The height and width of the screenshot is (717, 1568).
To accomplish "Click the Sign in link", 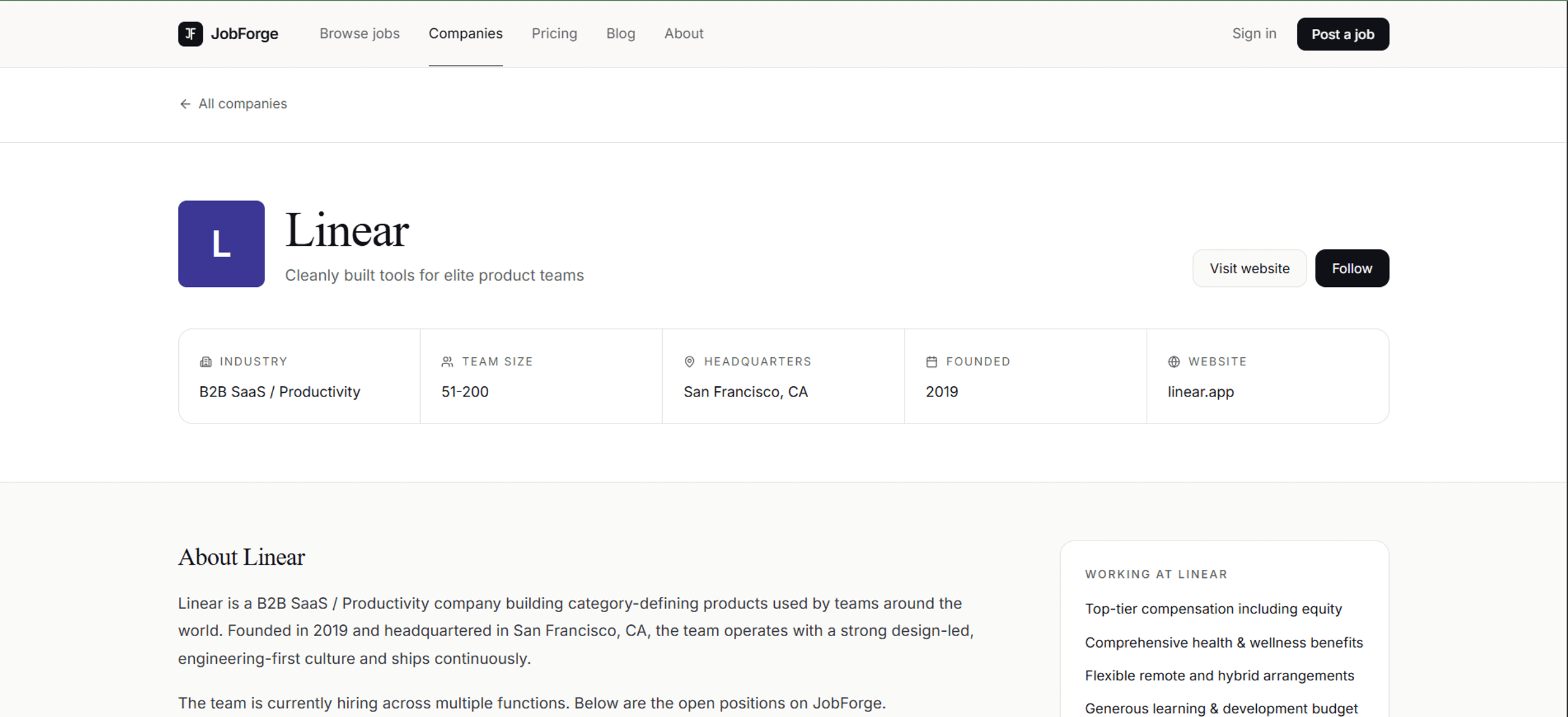I will (1254, 34).
